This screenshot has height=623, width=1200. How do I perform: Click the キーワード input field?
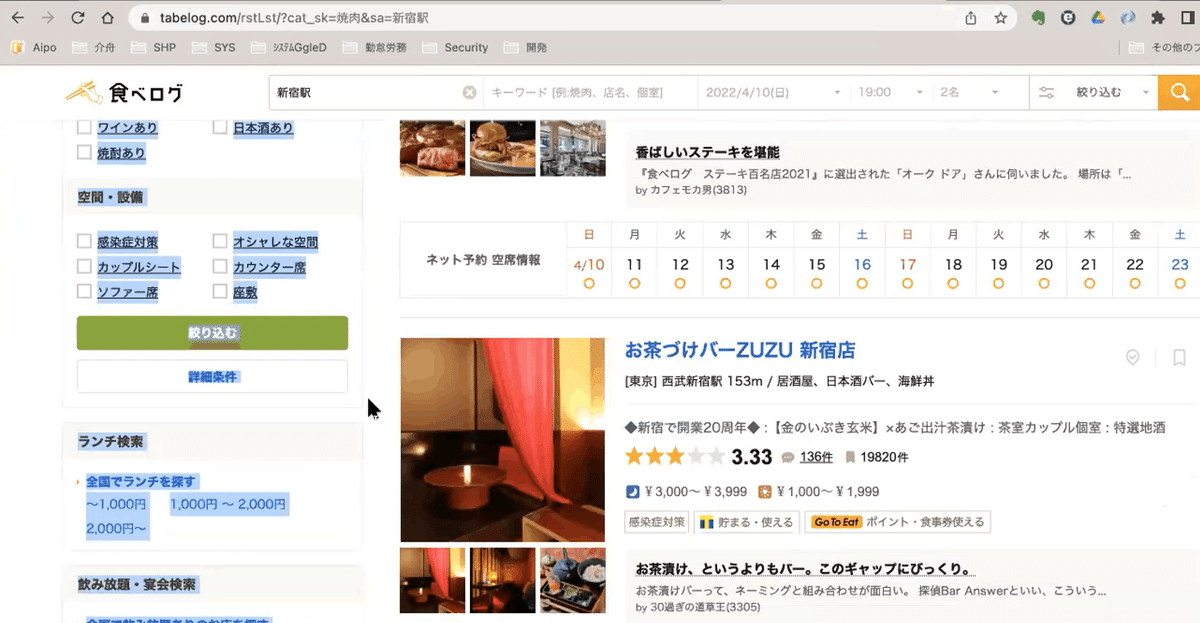[x=590, y=92]
